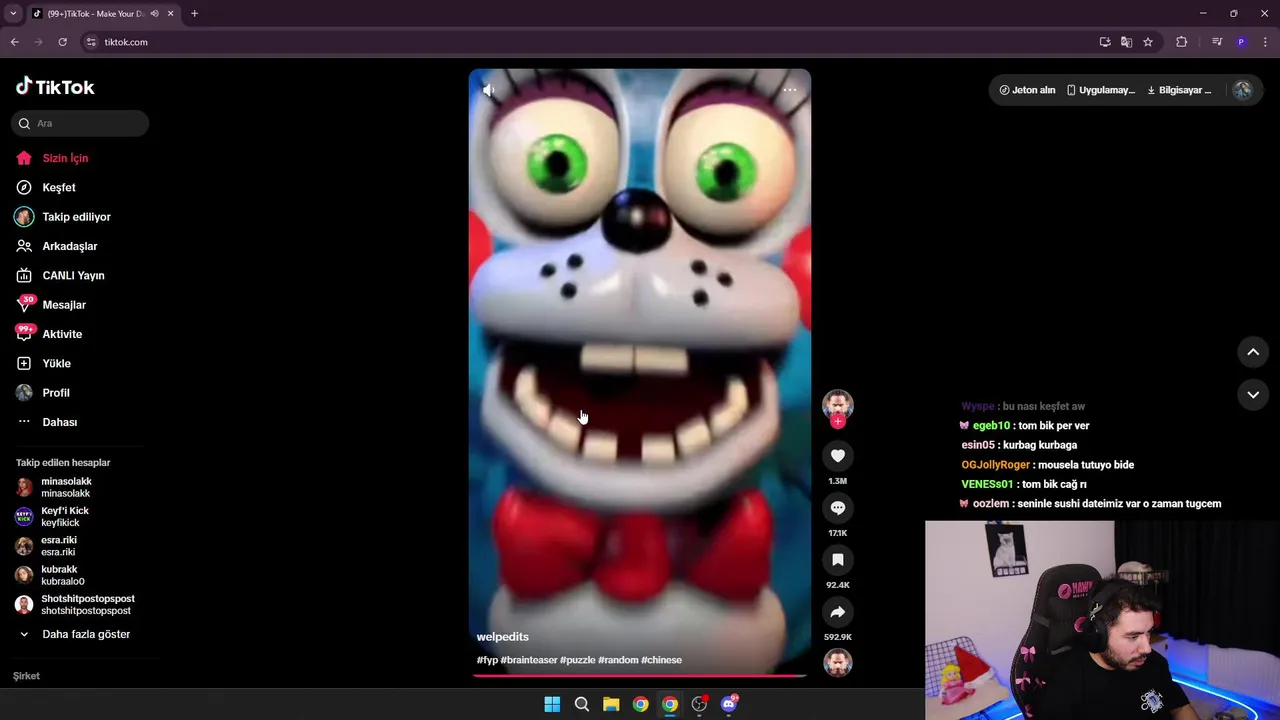Open the video creator's avatar
This screenshot has width=1280, height=720.
coord(838,404)
